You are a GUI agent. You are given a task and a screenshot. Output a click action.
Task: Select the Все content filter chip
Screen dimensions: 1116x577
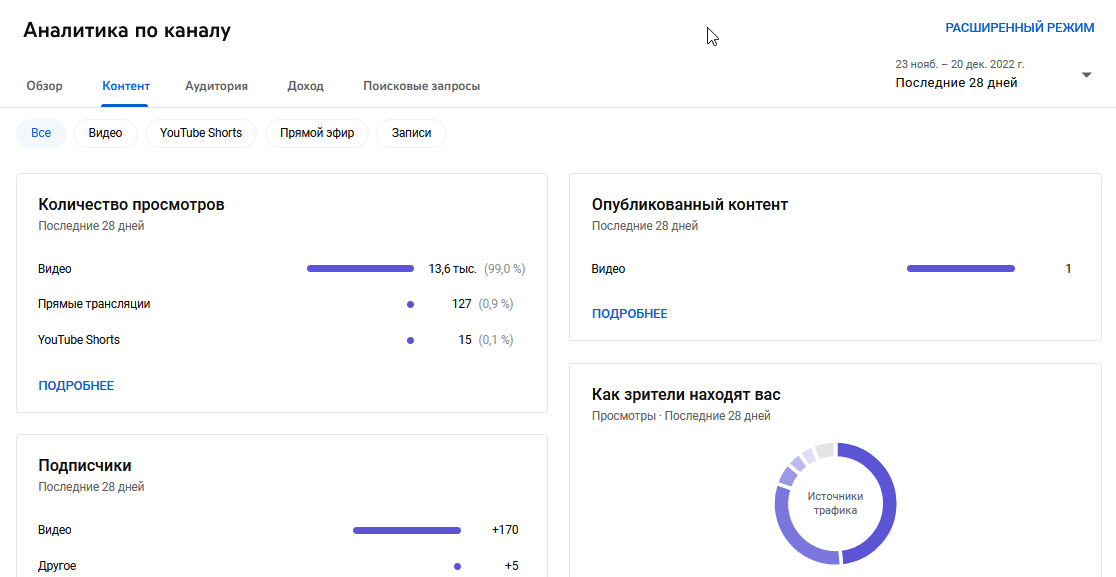[40, 132]
